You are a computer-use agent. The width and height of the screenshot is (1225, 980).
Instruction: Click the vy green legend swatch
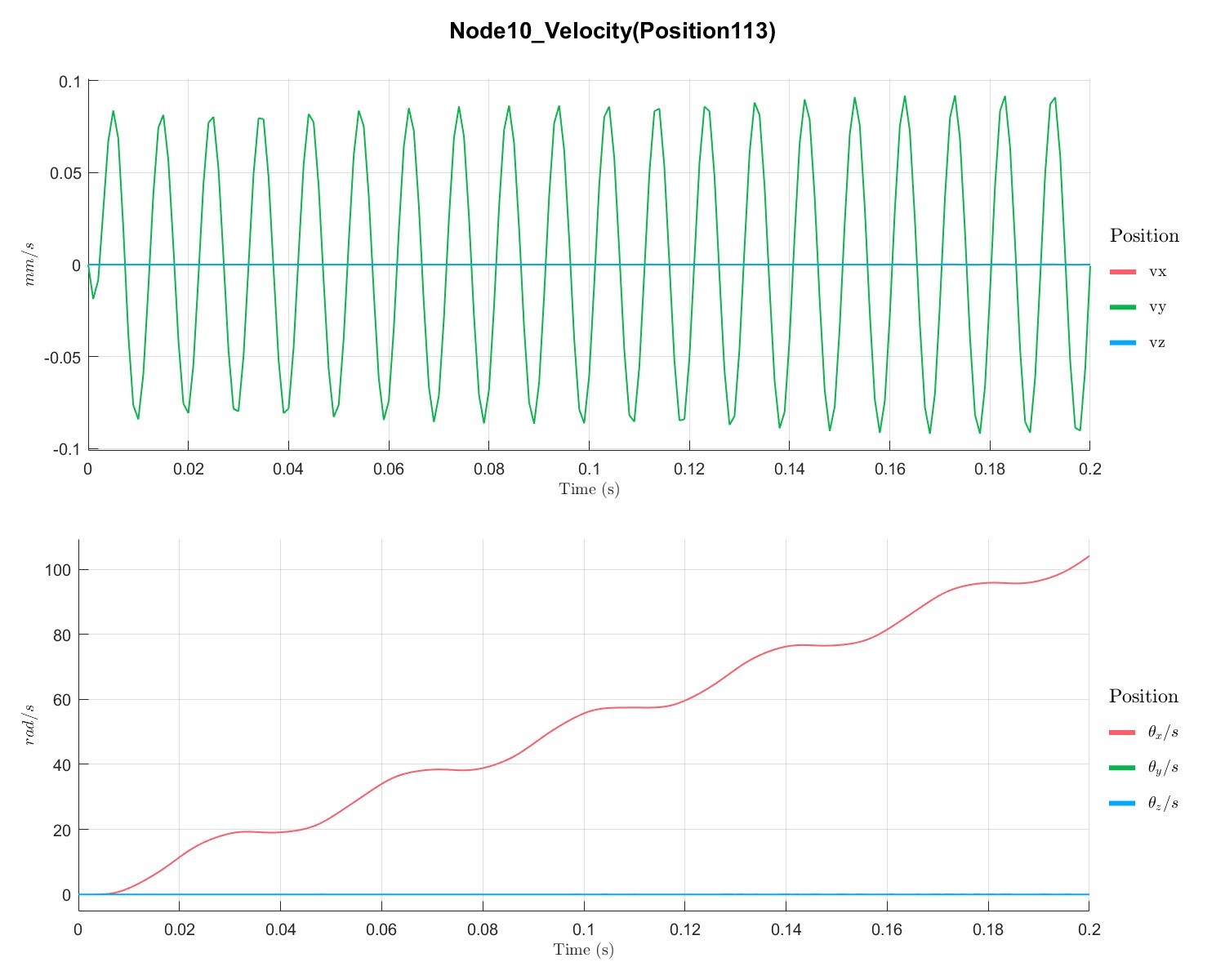(x=1123, y=307)
